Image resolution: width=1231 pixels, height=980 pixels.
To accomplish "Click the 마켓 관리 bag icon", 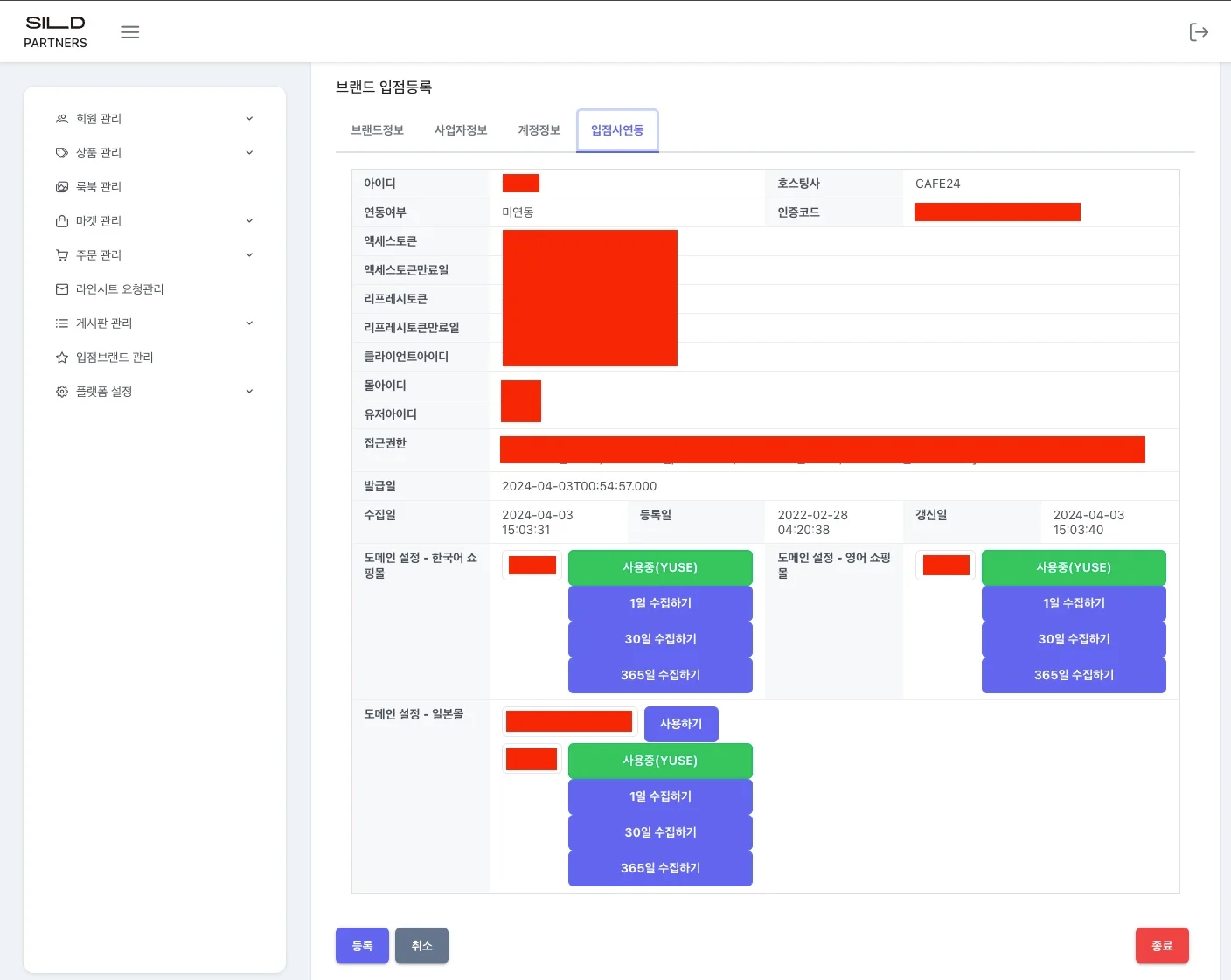I will (62, 221).
